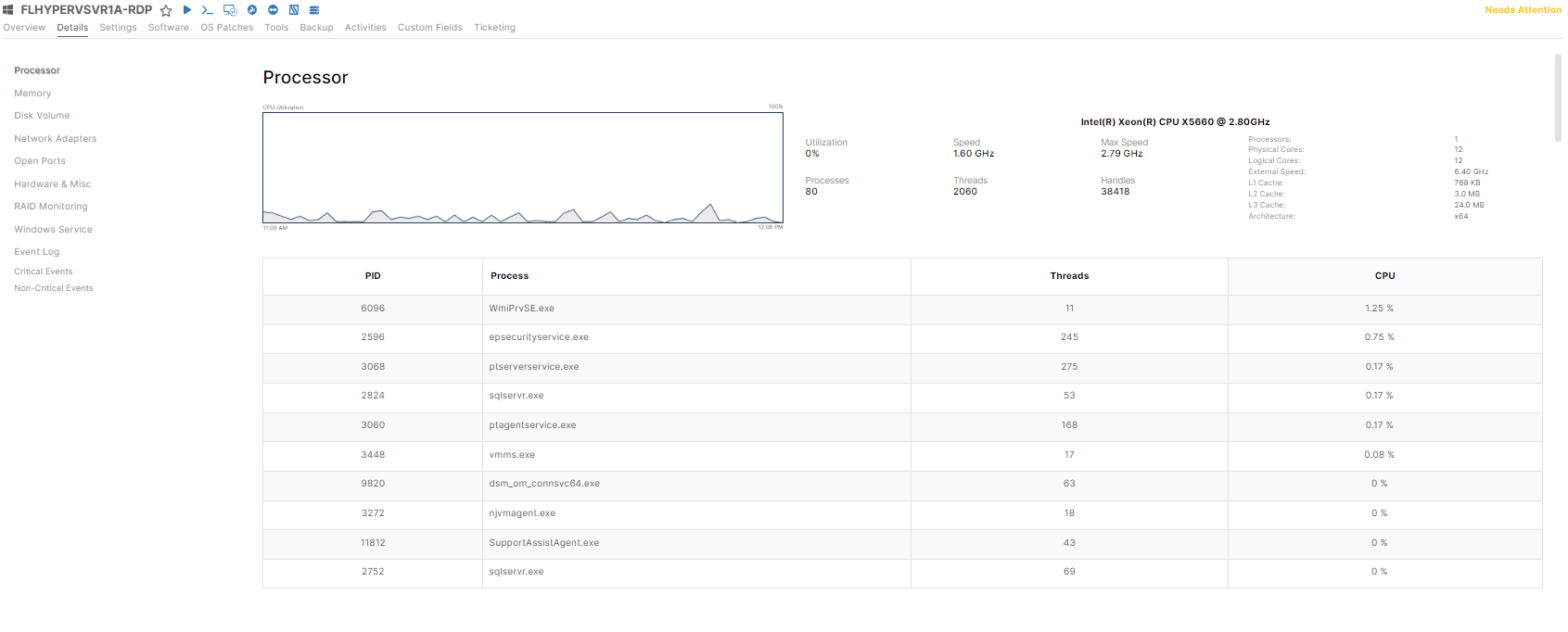Sort the table by Threads header

[1069, 276]
